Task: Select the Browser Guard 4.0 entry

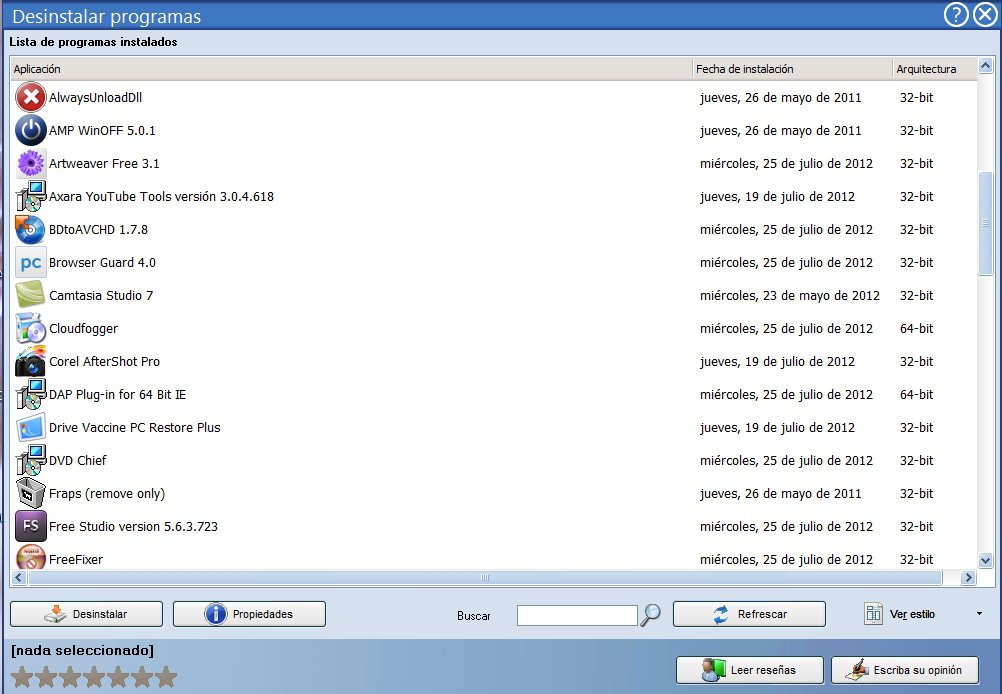Action: click(102, 262)
